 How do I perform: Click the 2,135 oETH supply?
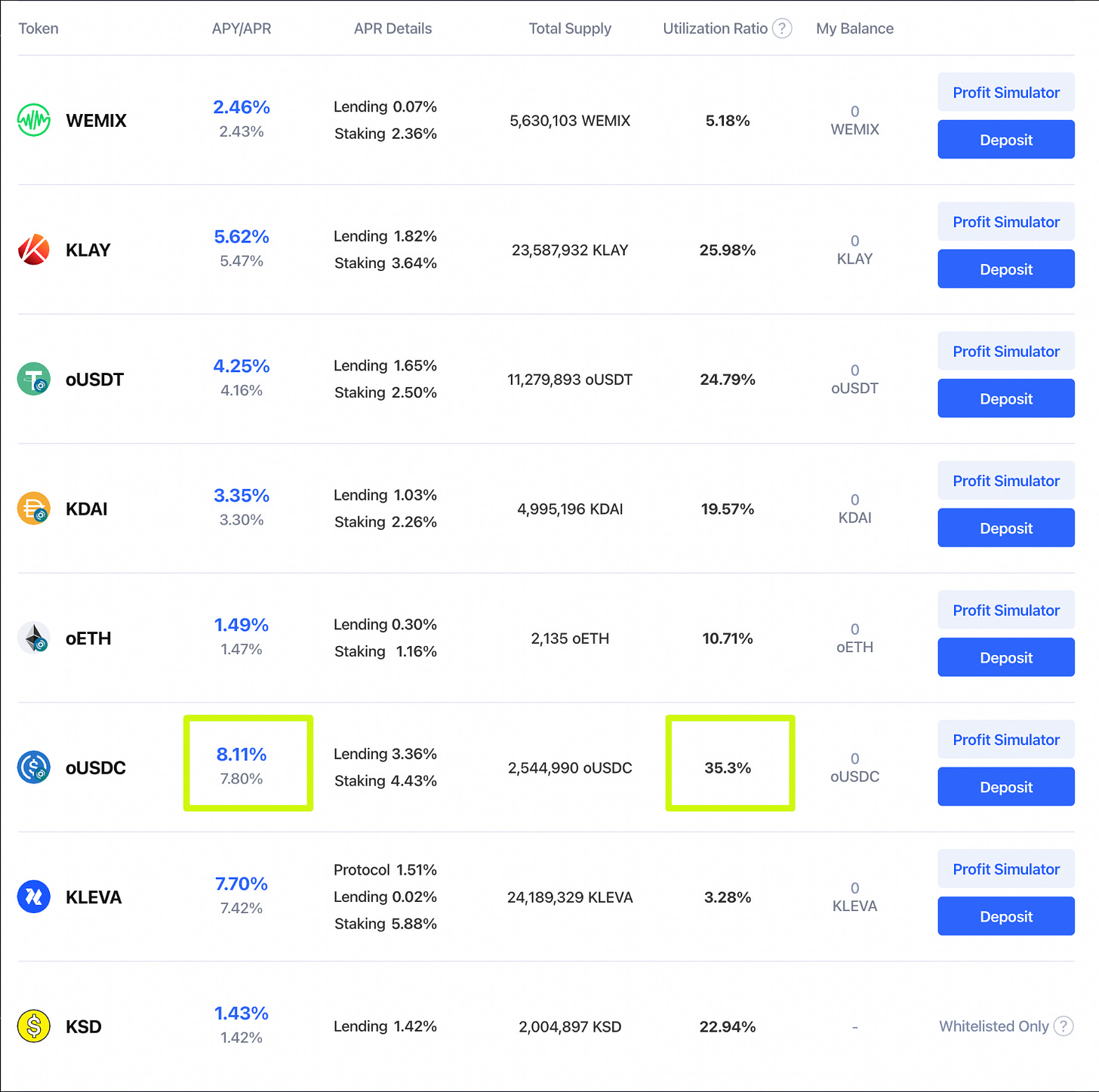click(x=570, y=638)
